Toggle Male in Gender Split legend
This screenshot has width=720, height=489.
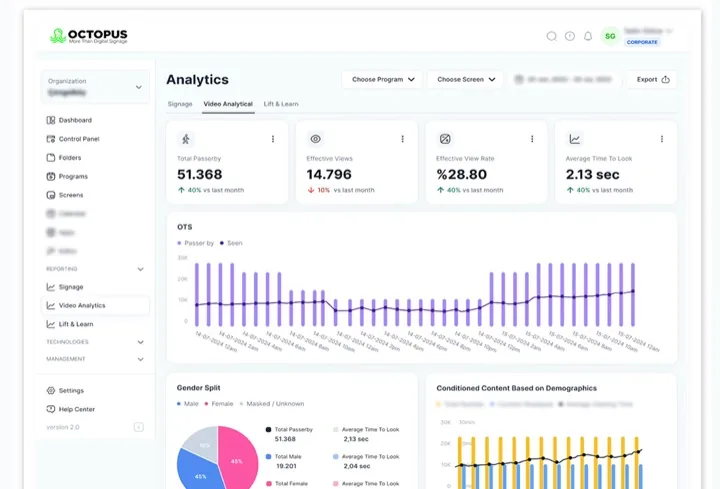[188, 404]
